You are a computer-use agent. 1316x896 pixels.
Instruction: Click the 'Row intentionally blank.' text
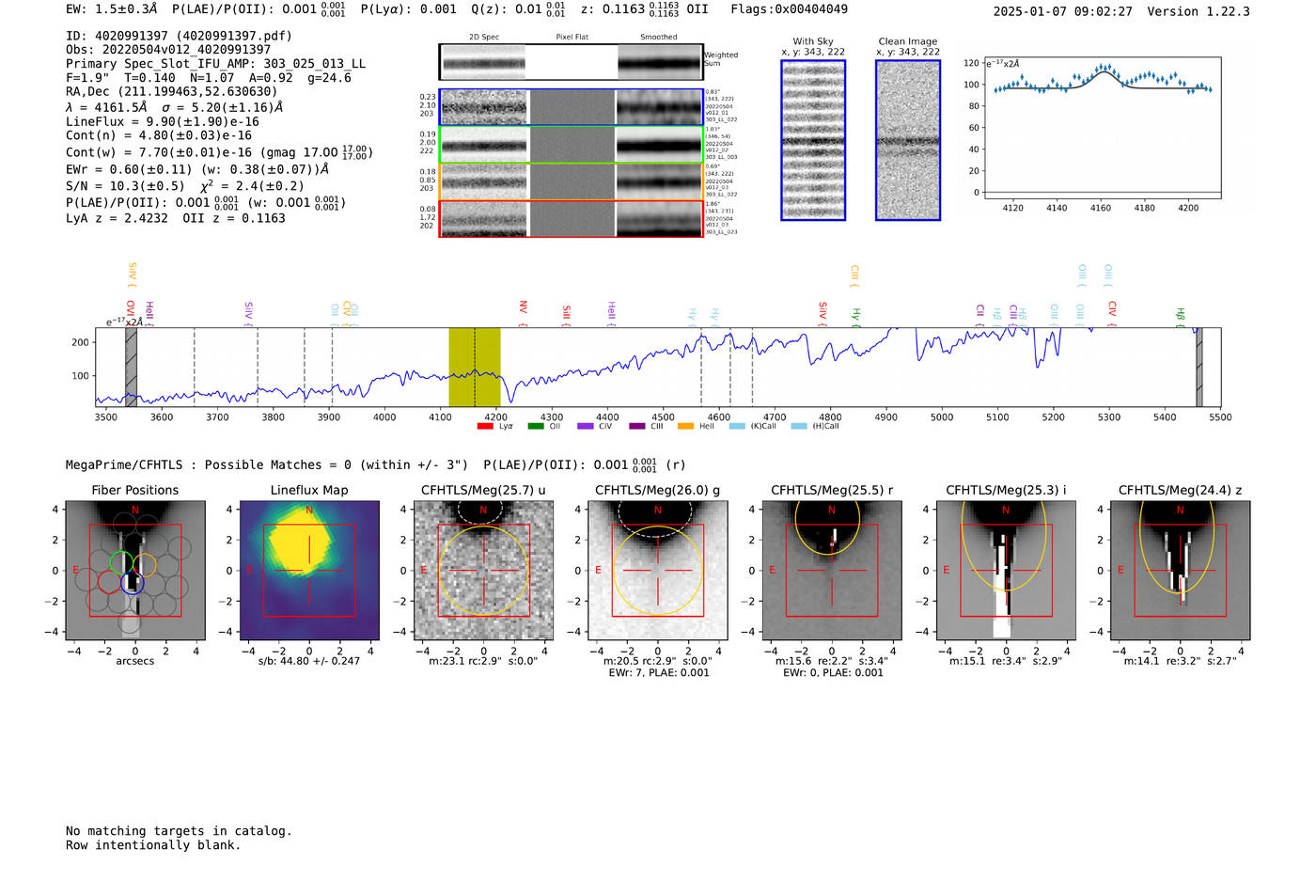153,845
